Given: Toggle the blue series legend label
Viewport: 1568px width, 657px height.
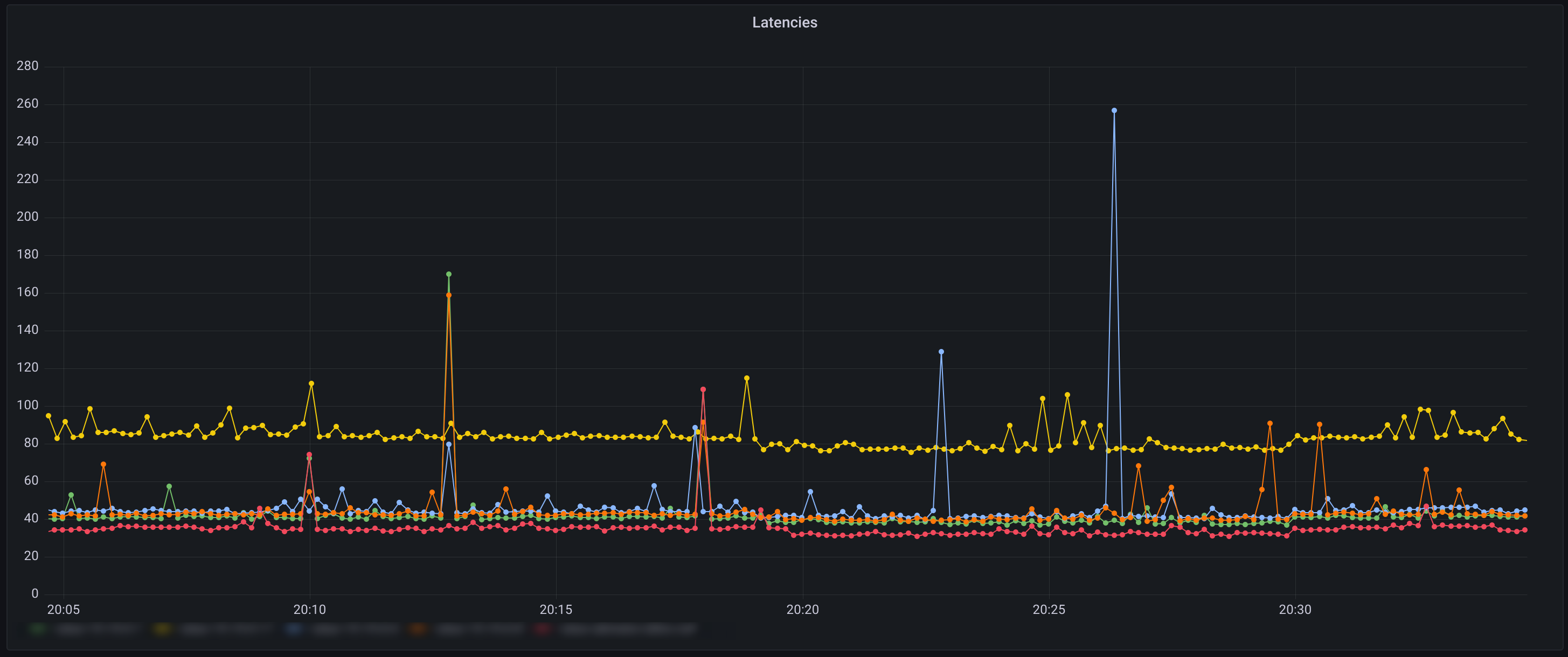Looking at the screenshot, I should pos(356,629).
